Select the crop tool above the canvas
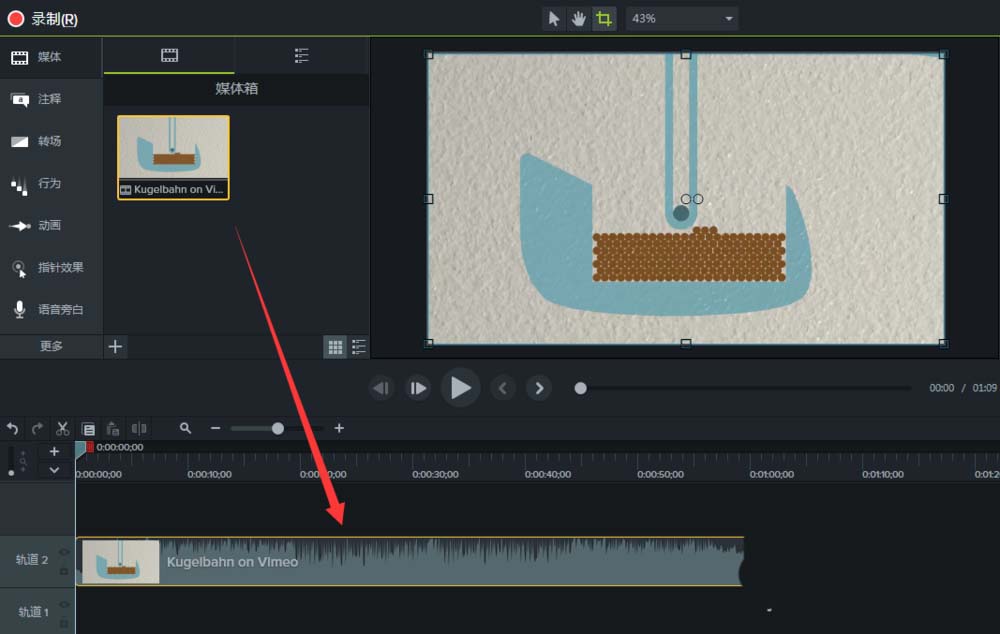 tap(603, 19)
